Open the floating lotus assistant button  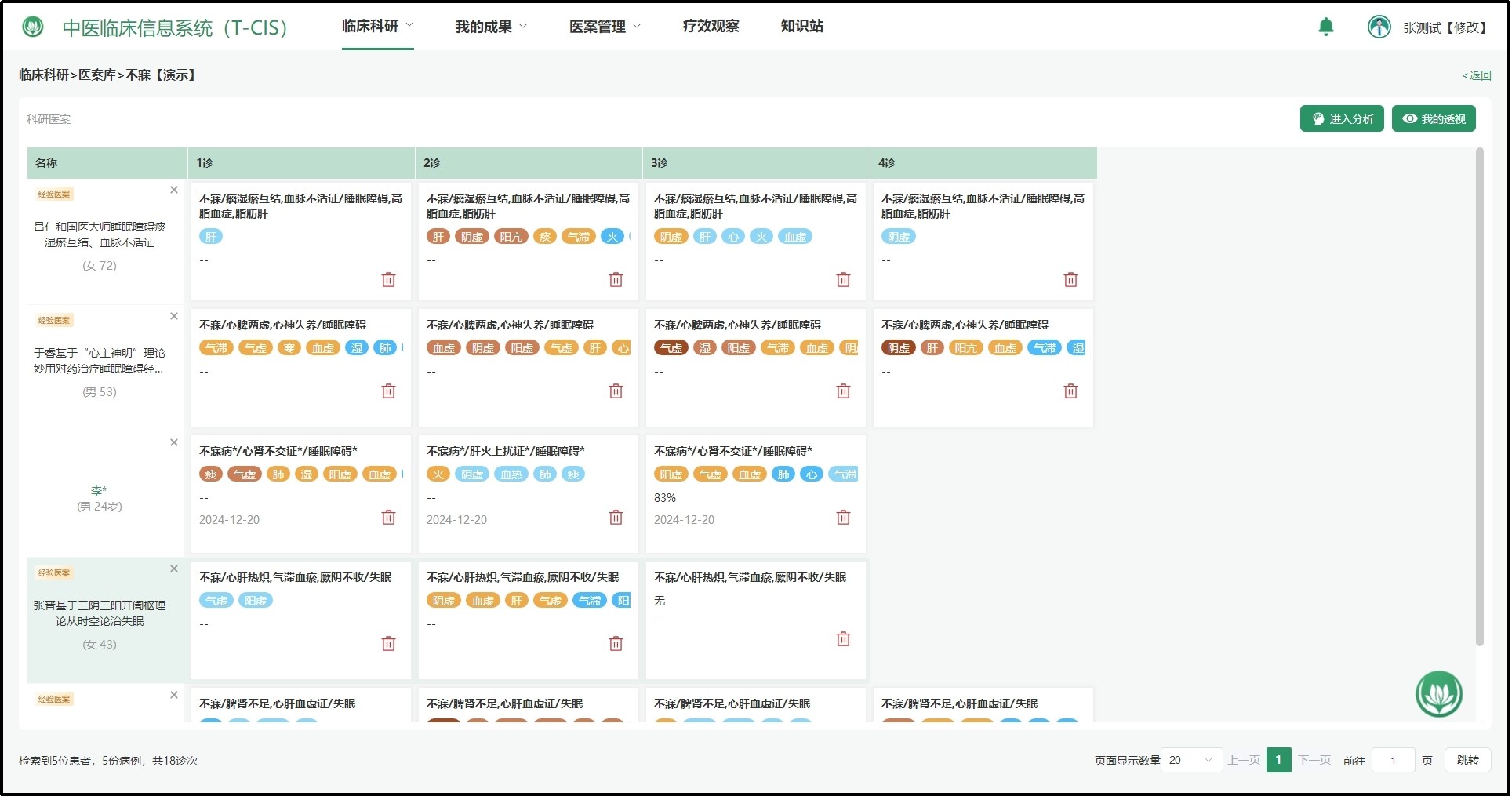[x=1438, y=694]
